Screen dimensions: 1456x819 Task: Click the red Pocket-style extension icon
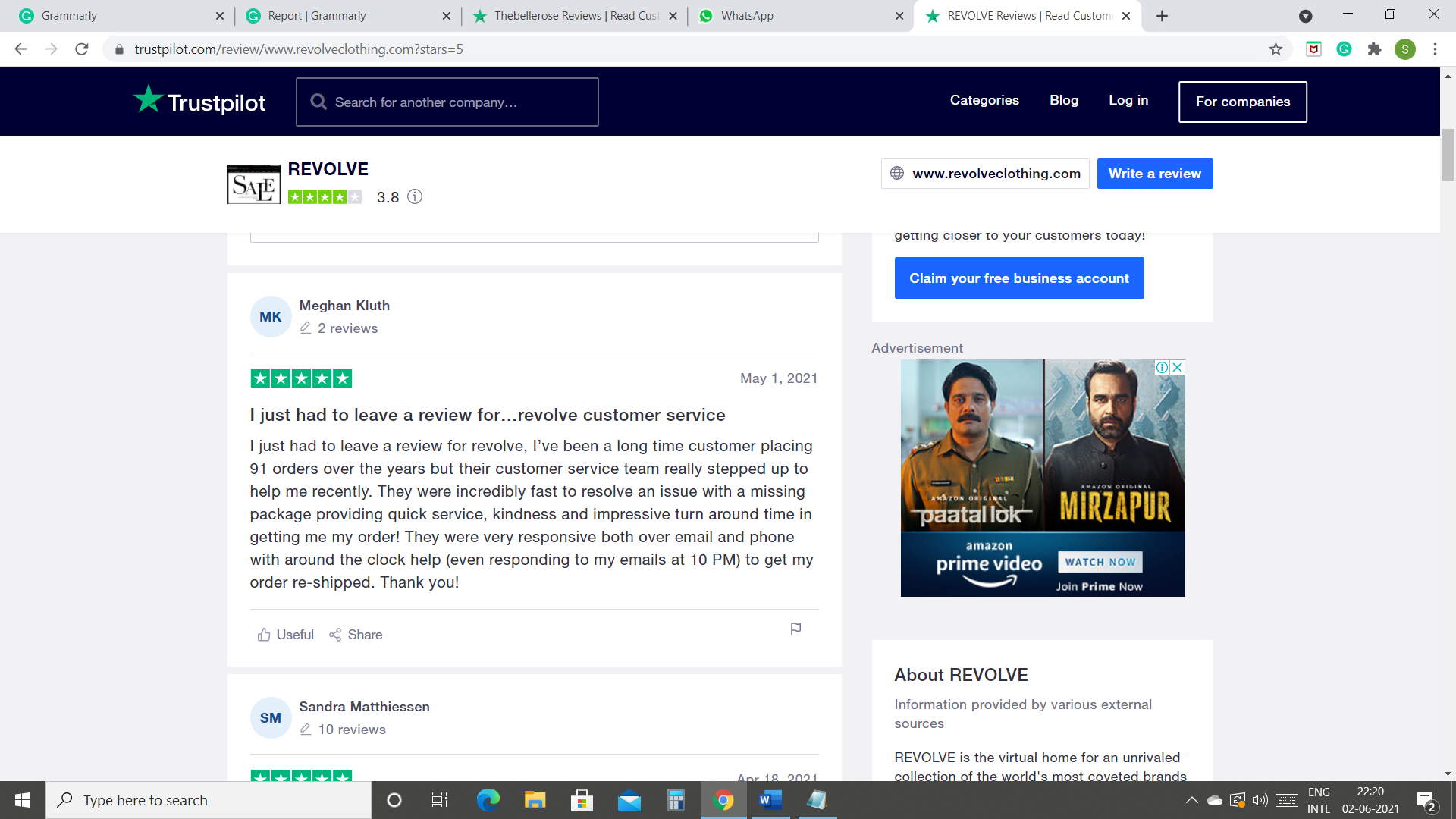coord(1313,49)
